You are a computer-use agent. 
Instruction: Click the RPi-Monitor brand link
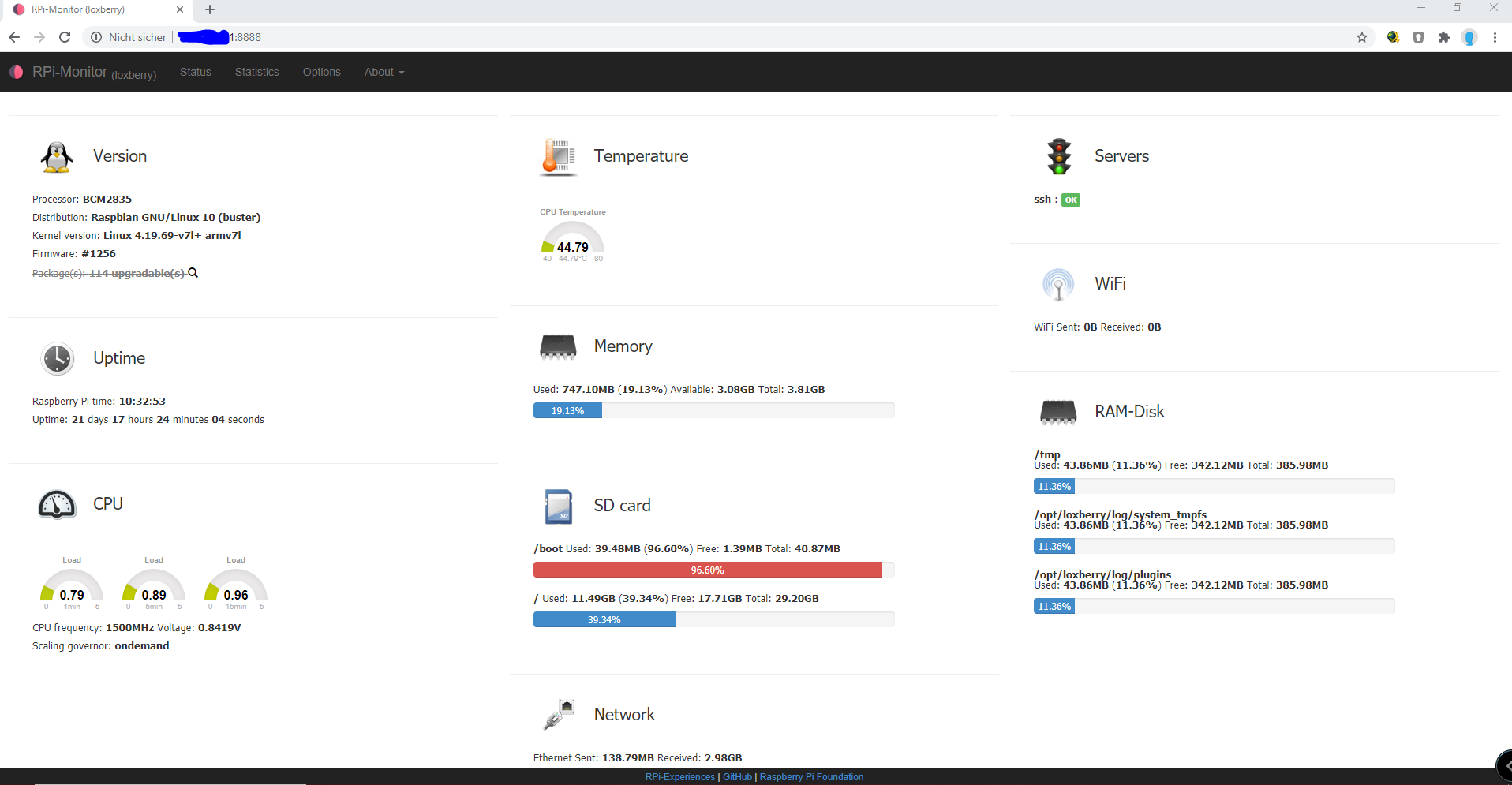pos(95,73)
